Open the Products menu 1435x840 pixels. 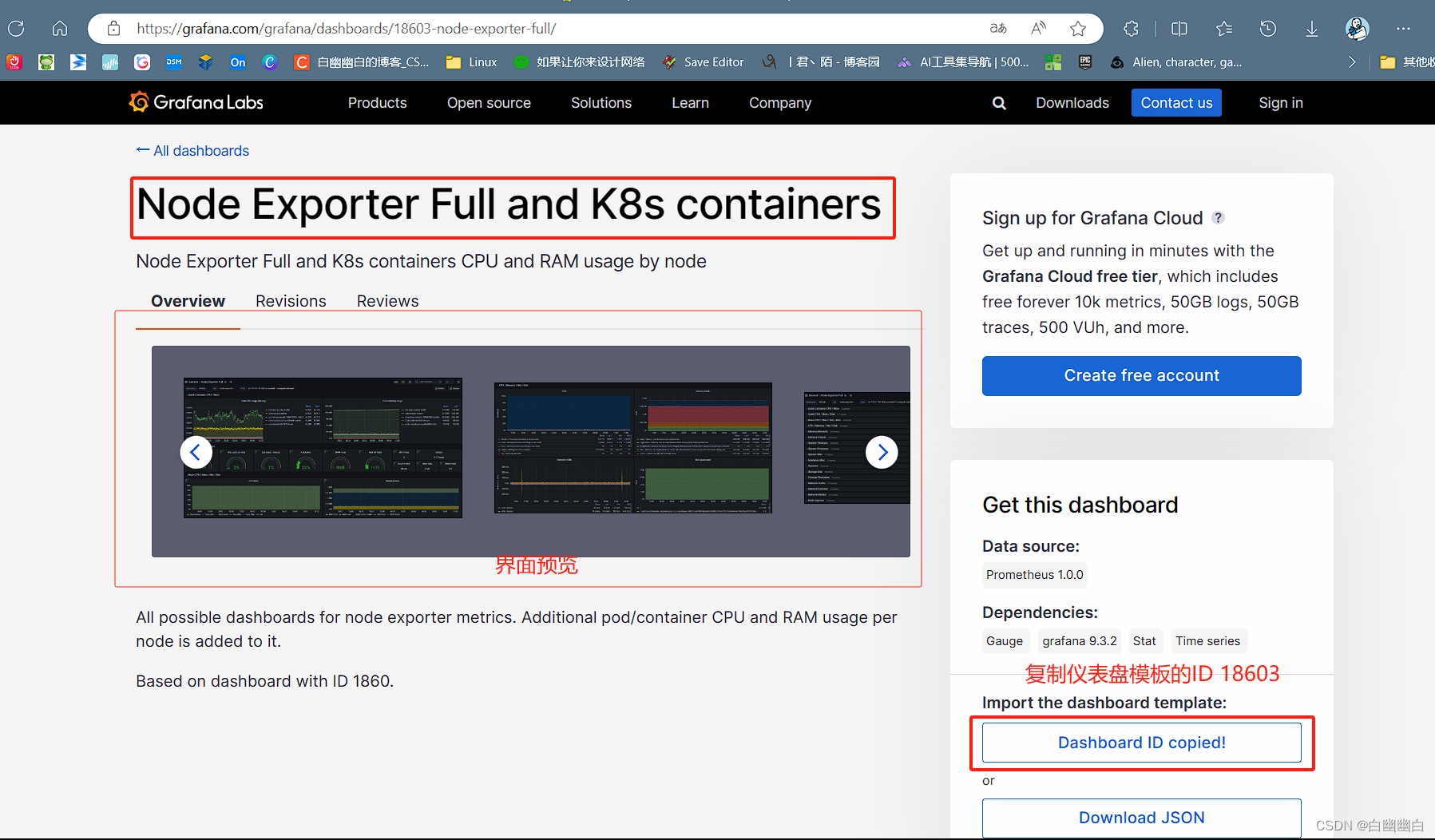pos(377,103)
